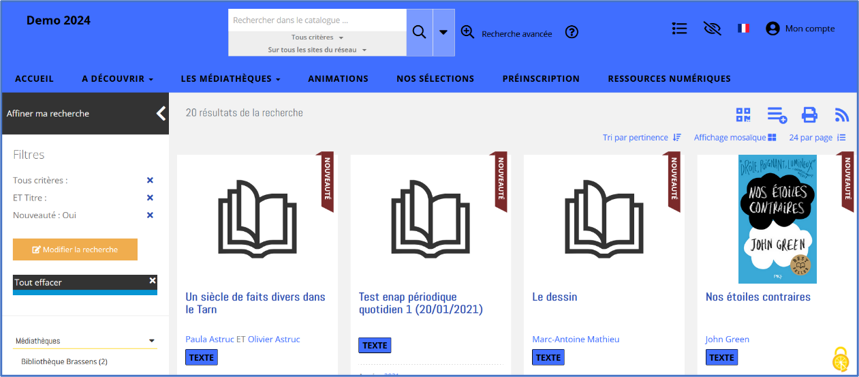Open Mon compte account menu
859x377 pixels.
tap(800, 28)
